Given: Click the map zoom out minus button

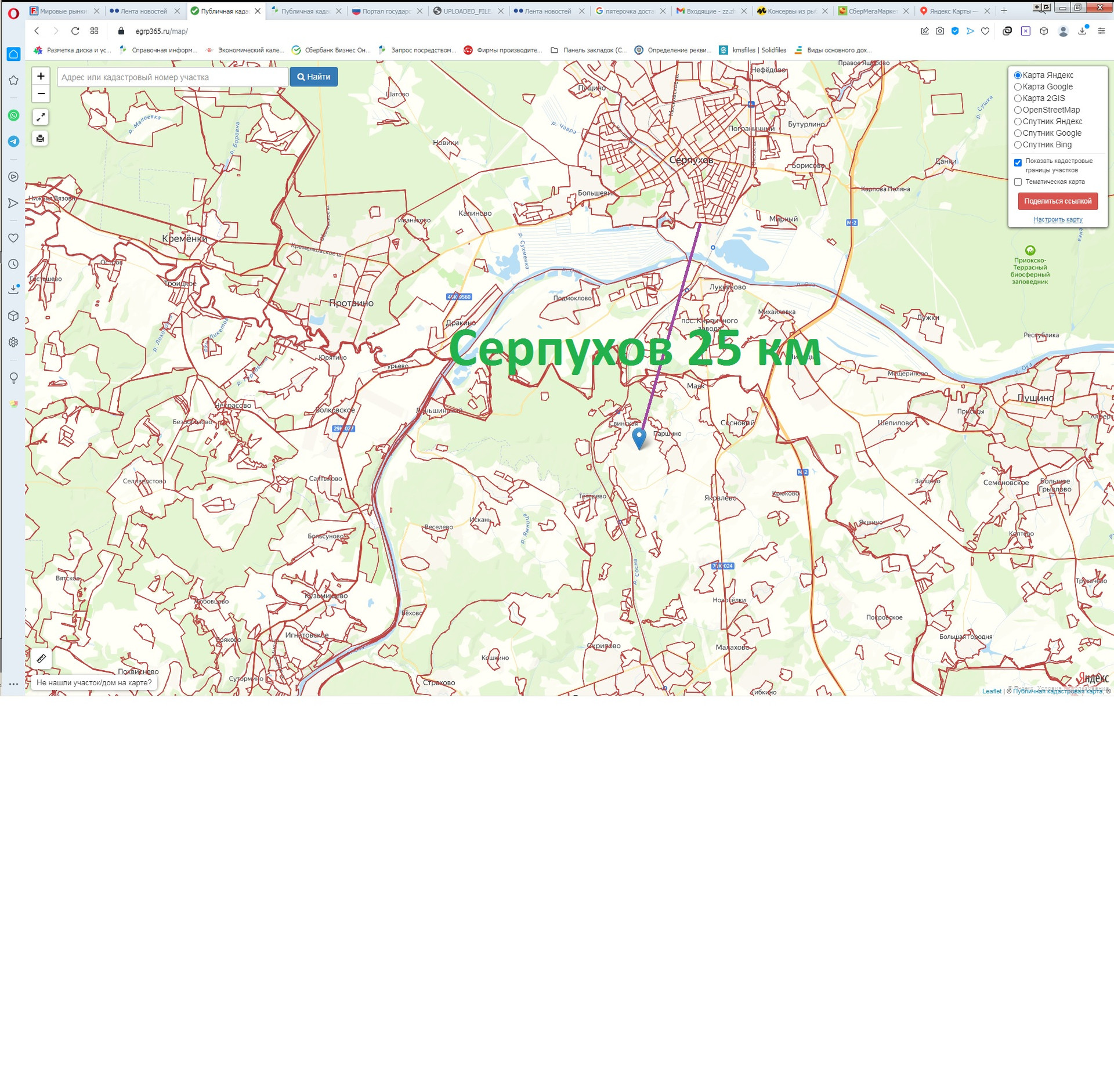Looking at the screenshot, I should pos(41,93).
